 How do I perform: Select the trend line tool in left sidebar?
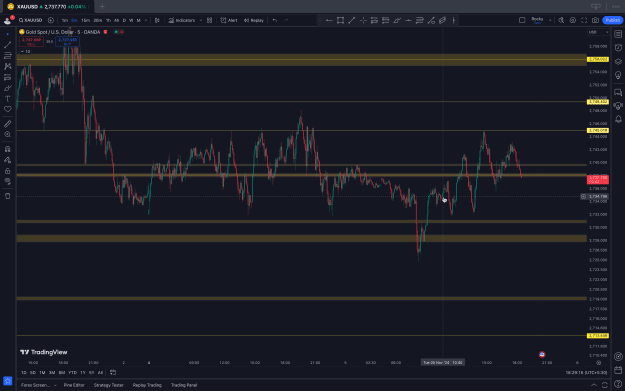click(8, 45)
